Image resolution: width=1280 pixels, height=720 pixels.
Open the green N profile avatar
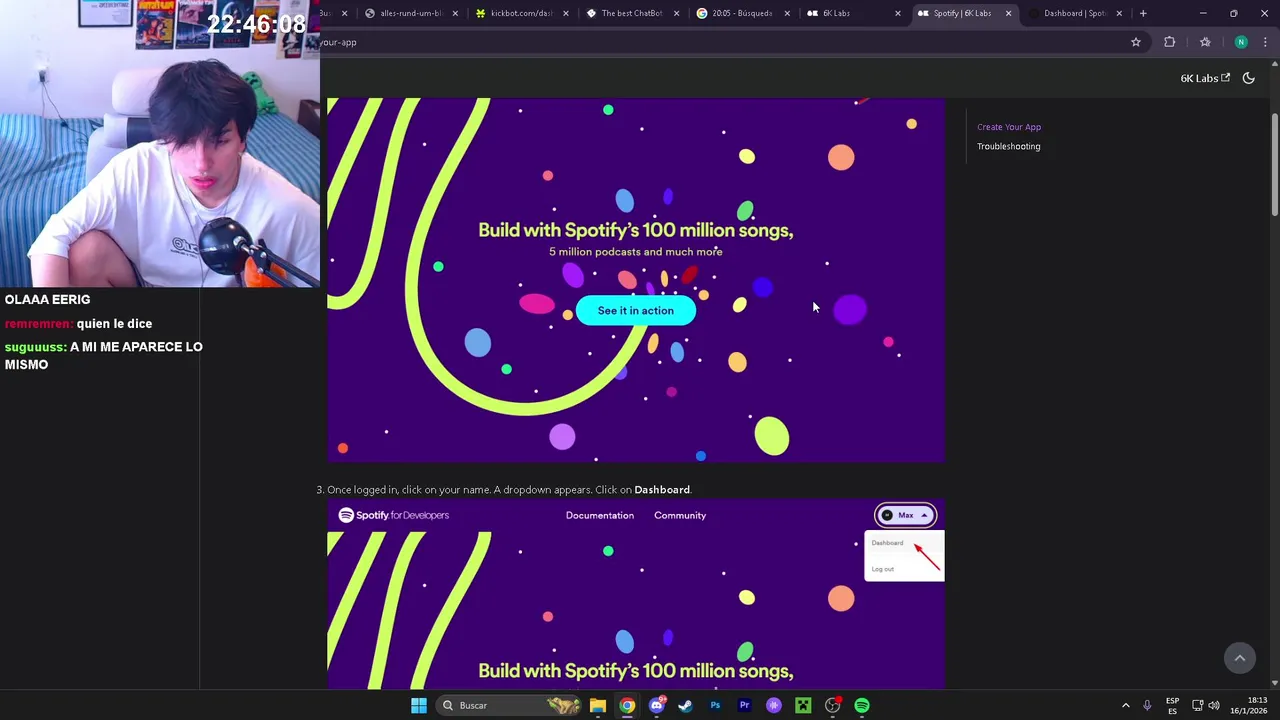point(1241,42)
